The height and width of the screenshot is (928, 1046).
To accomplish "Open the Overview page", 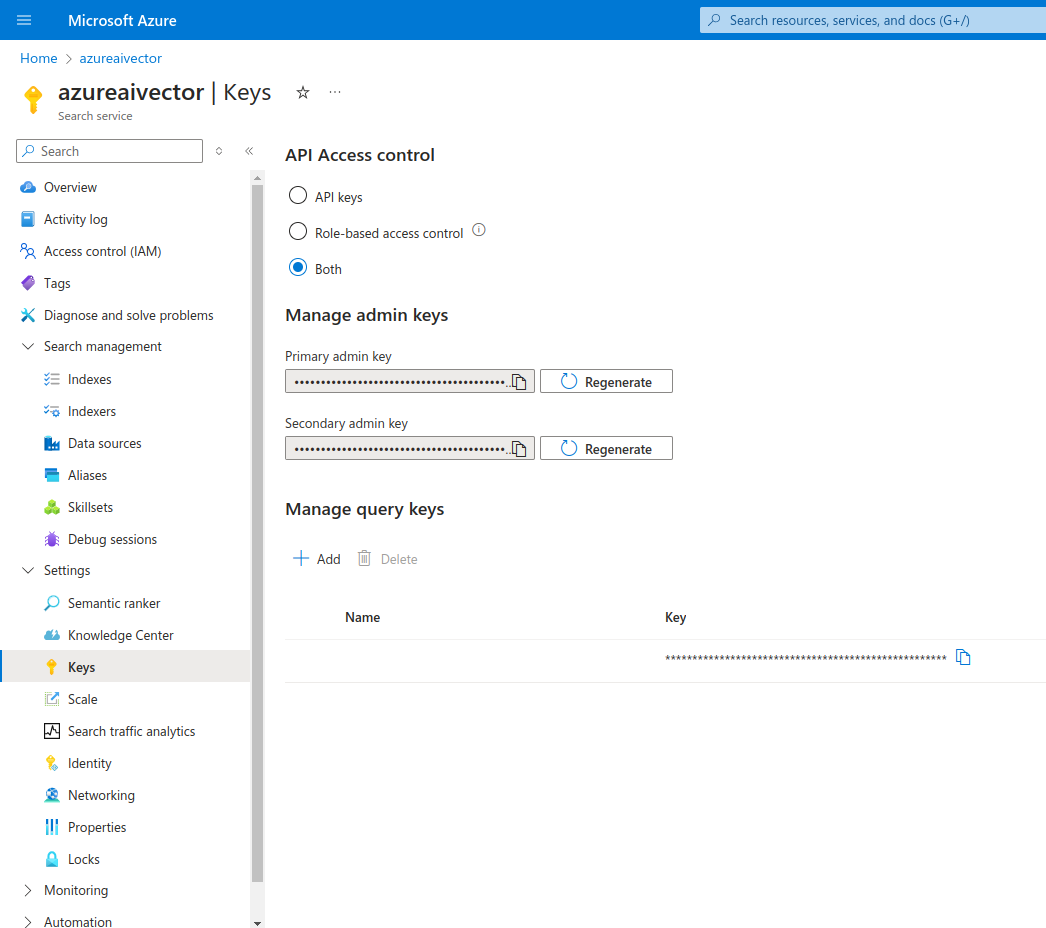I will click(70, 187).
